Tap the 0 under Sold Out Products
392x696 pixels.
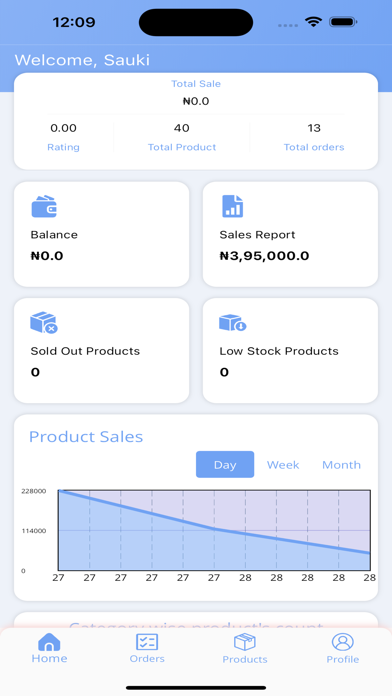35,372
